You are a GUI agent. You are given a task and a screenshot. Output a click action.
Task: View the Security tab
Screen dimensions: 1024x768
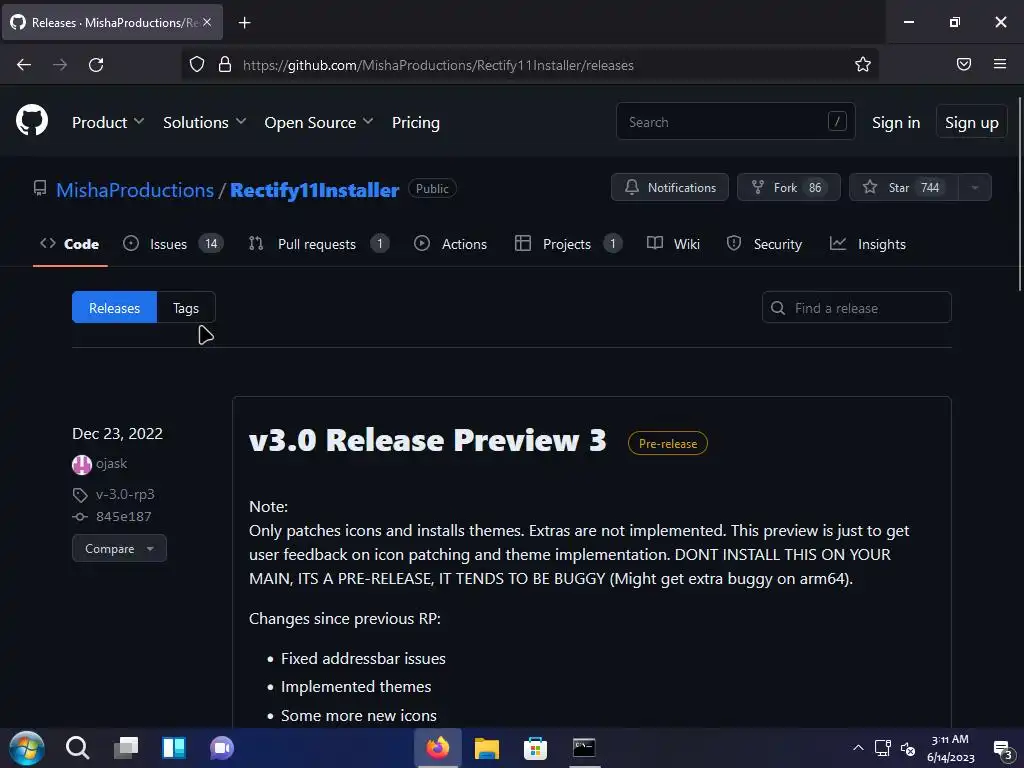point(763,244)
